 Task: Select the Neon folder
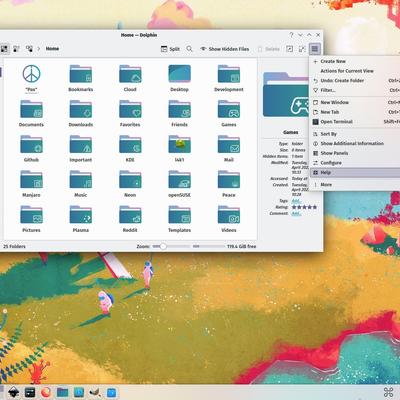(130, 184)
